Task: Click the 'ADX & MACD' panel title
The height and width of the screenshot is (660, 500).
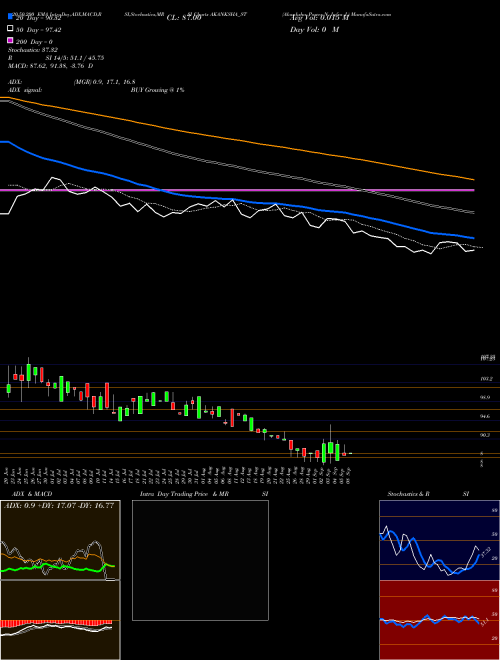Action: pyautogui.click(x=32, y=494)
